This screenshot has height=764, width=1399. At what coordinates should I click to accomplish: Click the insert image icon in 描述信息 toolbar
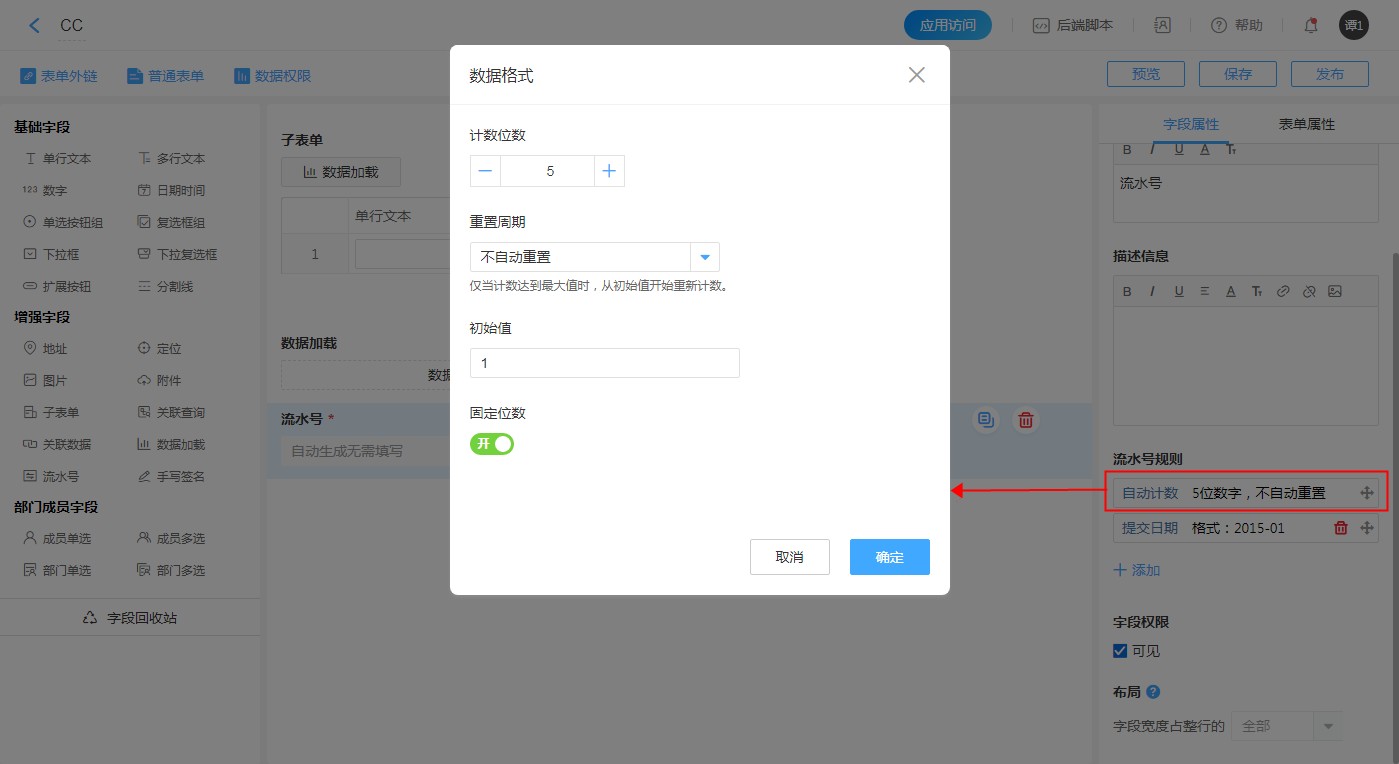(1334, 291)
